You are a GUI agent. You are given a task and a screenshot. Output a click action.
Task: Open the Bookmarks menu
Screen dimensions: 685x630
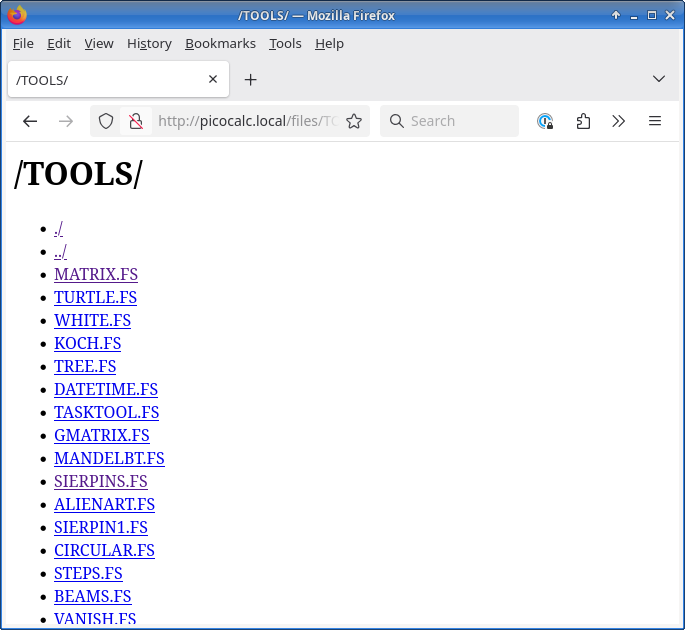tap(220, 44)
